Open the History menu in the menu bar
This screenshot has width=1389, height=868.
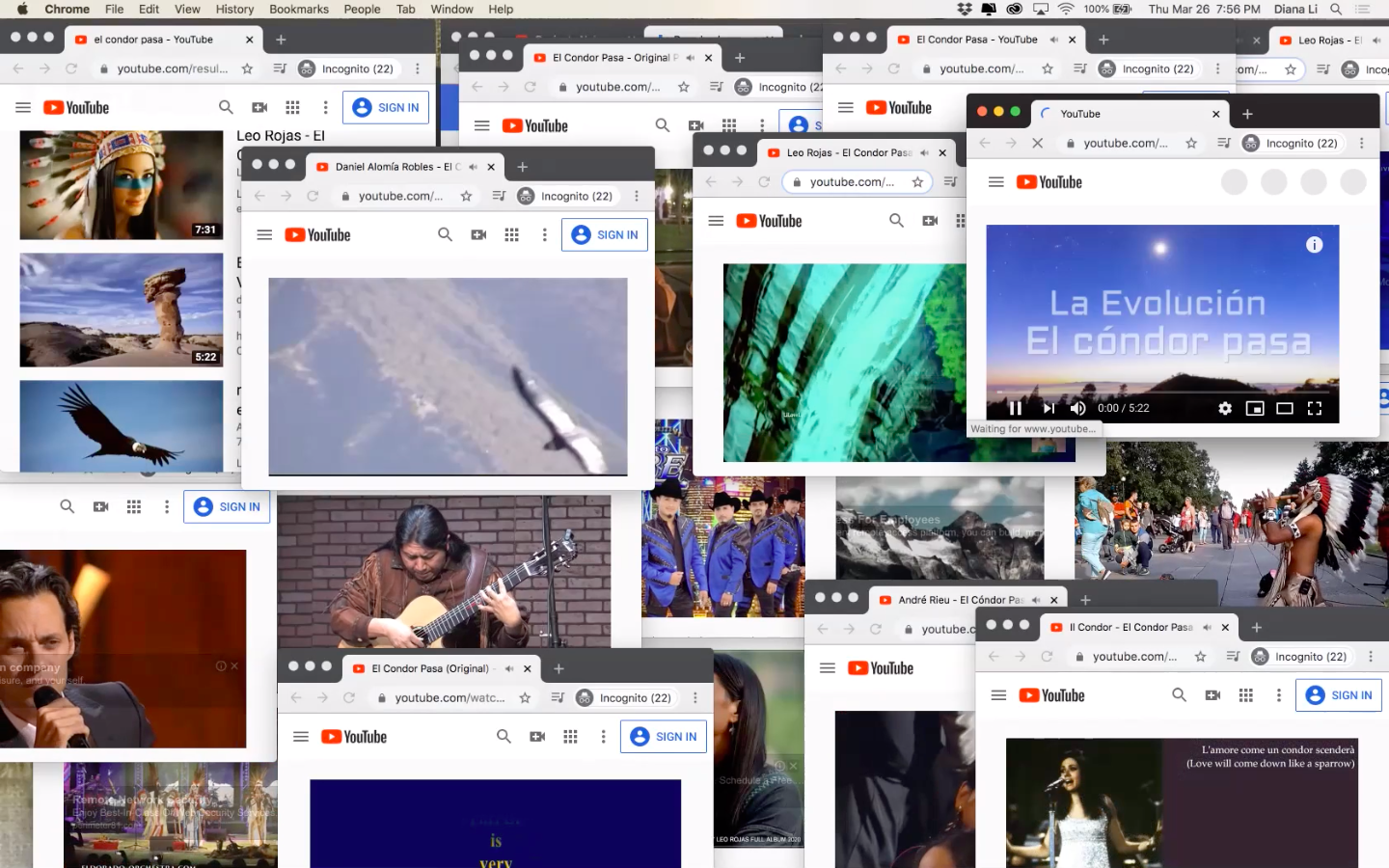[234, 9]
